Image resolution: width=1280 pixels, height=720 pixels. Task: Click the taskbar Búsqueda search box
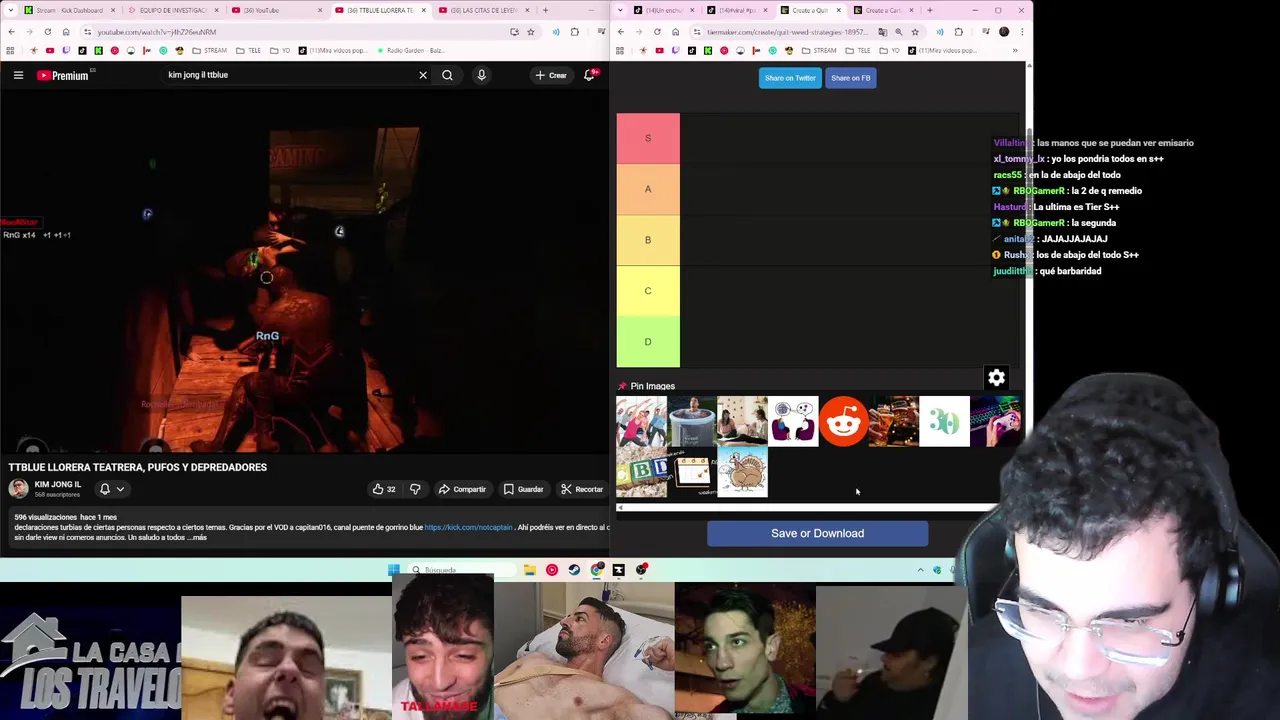(460, 570)
